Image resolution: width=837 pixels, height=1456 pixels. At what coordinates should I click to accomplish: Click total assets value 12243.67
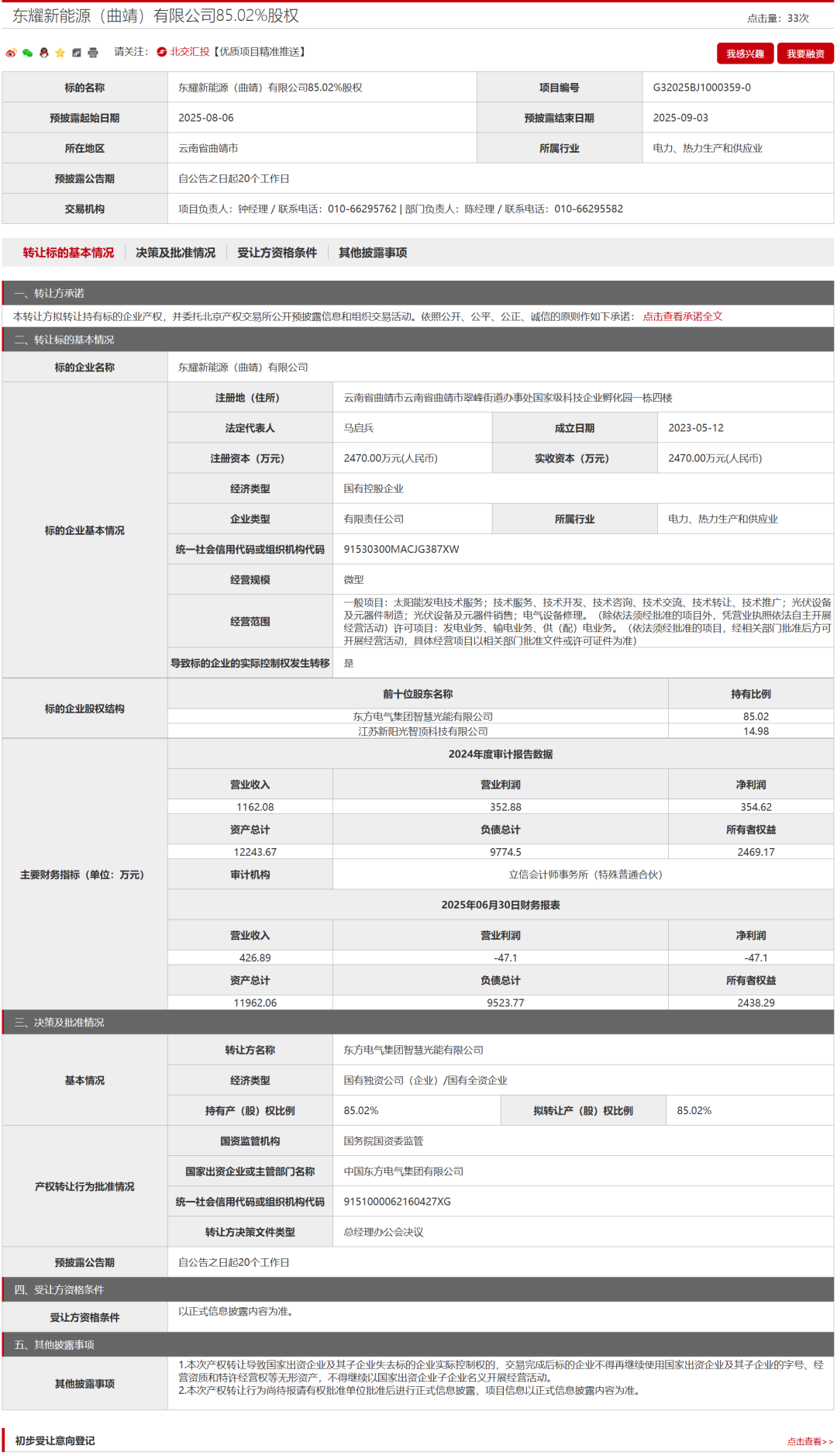tap(255, 852)
